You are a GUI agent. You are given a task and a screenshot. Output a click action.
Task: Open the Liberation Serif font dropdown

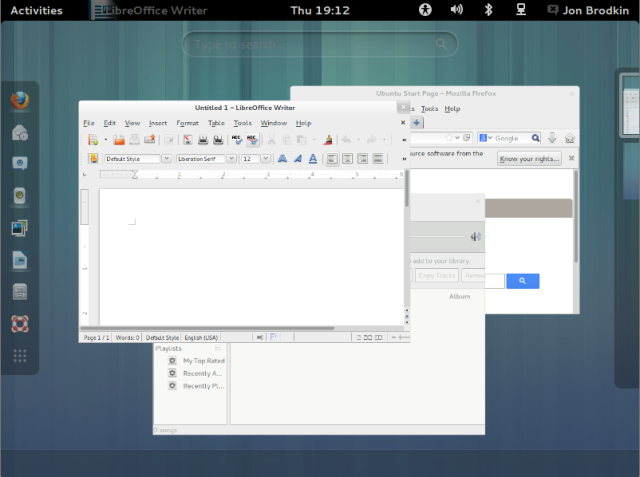232,158
